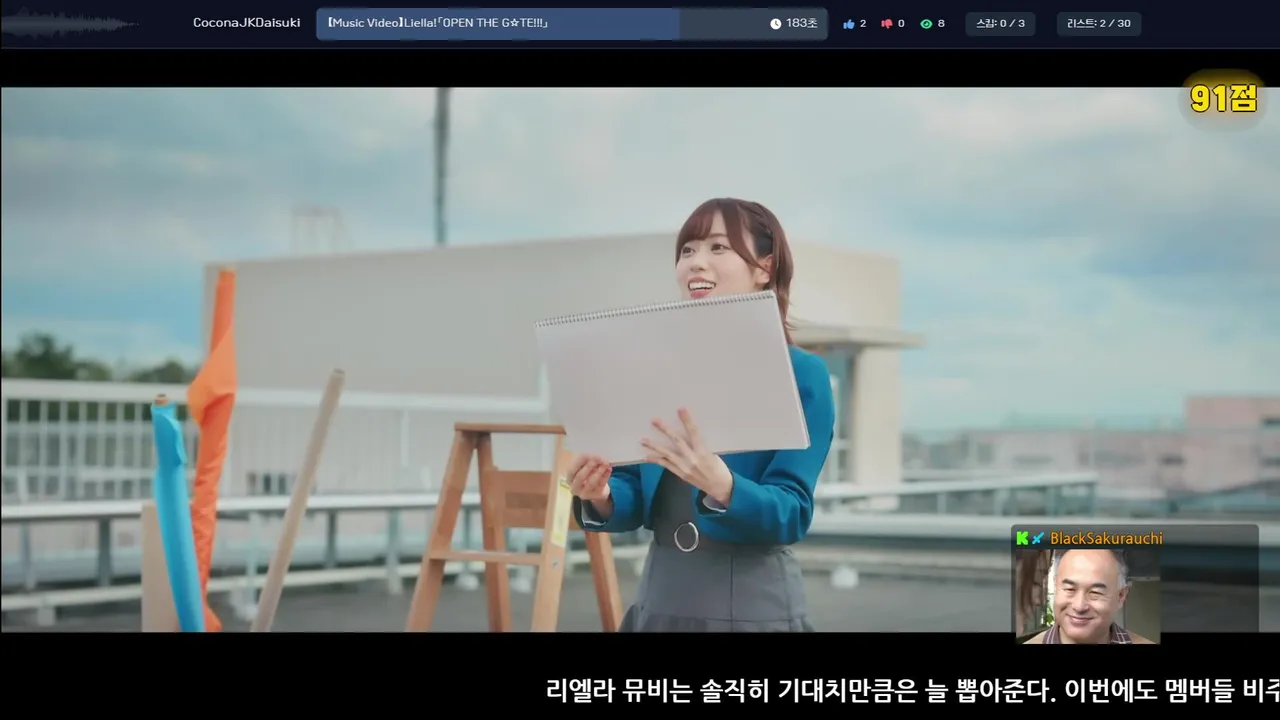The height and width of the screenshot is (720, 1280).
Task: Click the clock icon beside 183초
Action: (776, 24)
